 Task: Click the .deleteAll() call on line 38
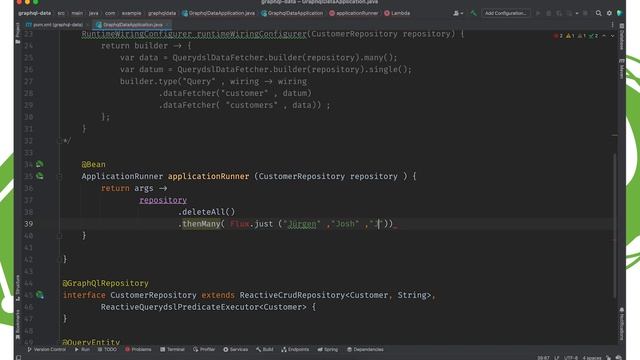pyautogui.click(x=207, y=212)
